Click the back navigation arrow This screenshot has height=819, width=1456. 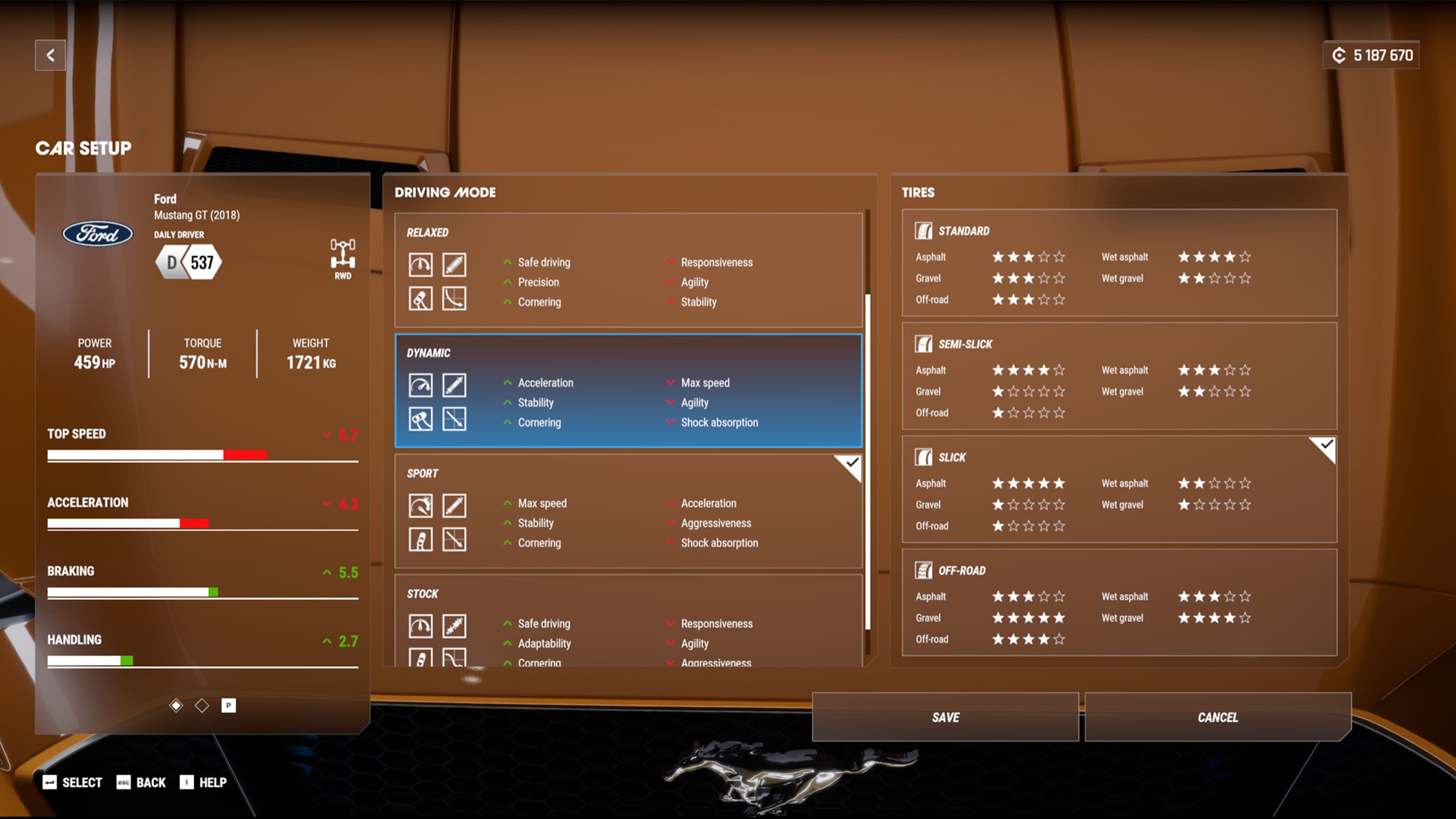coord(51,55)
